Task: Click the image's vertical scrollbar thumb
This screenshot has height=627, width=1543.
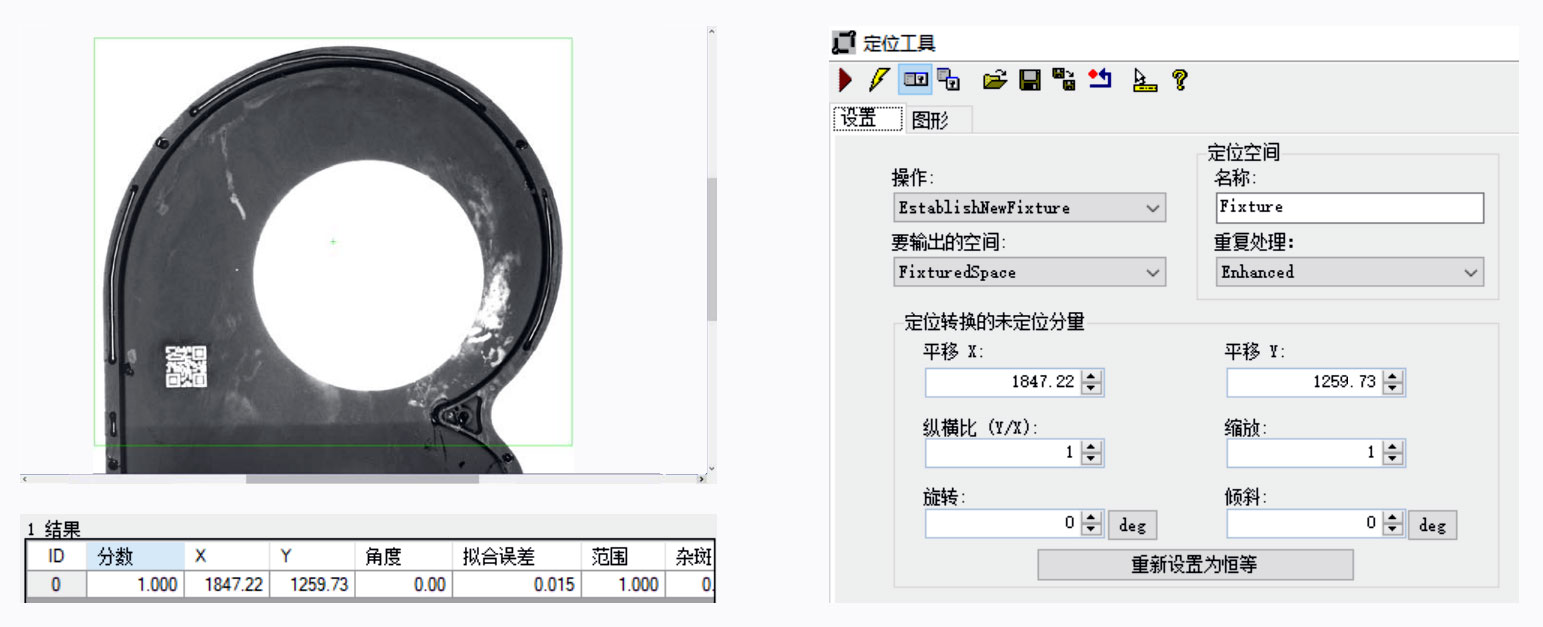Action: [x=712, y=250]
